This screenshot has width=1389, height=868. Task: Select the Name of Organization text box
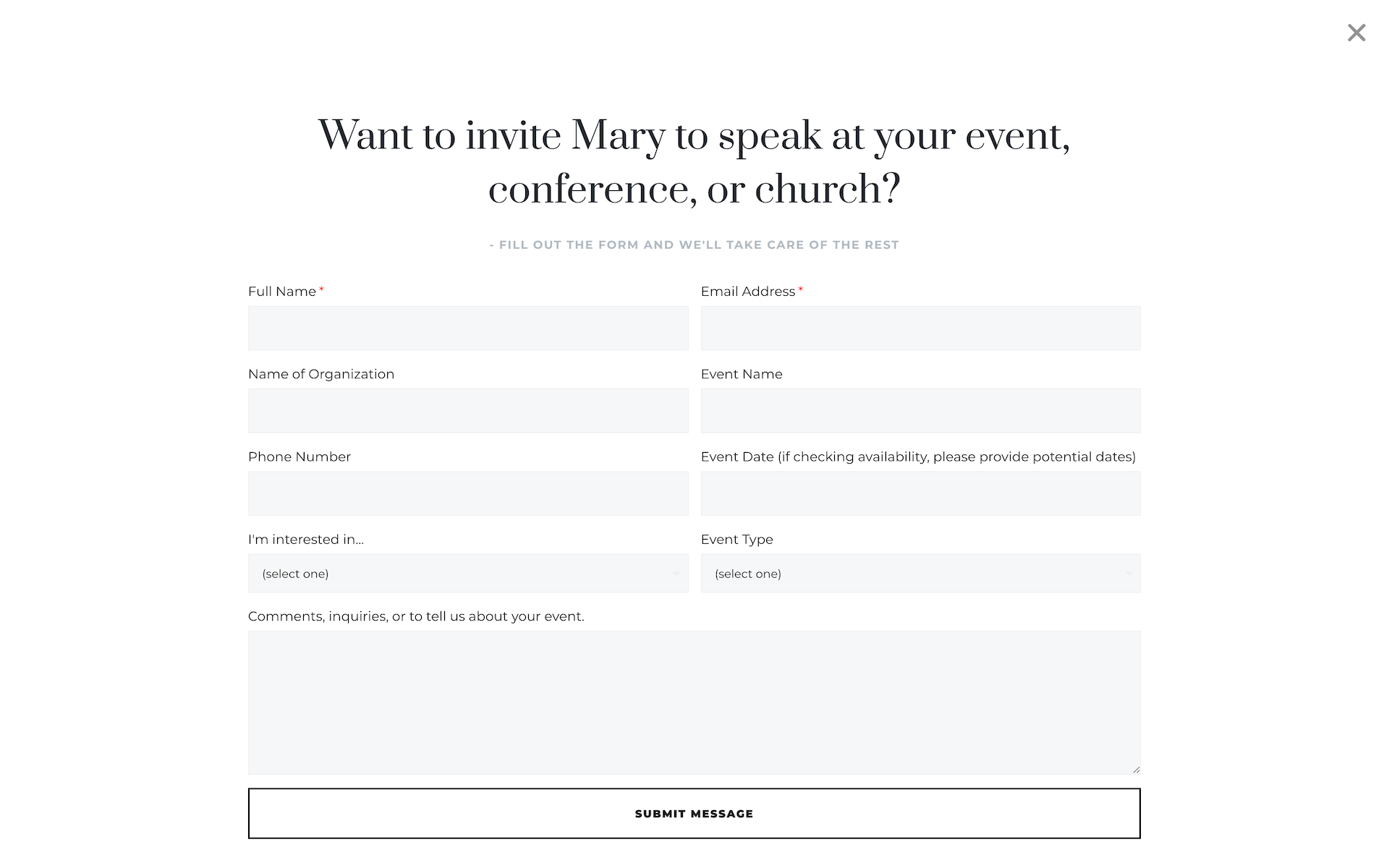468,411
